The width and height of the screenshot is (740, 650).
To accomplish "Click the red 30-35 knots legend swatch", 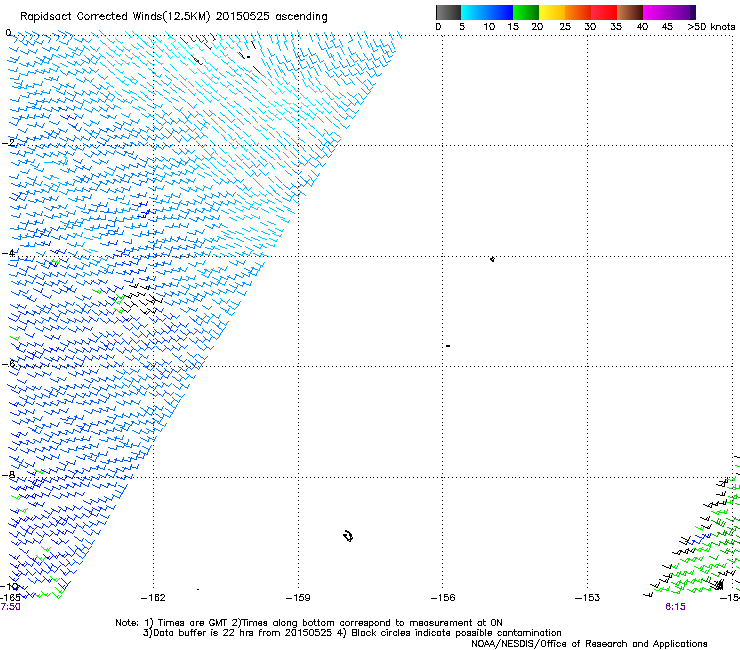I will [x=604, y=12].
